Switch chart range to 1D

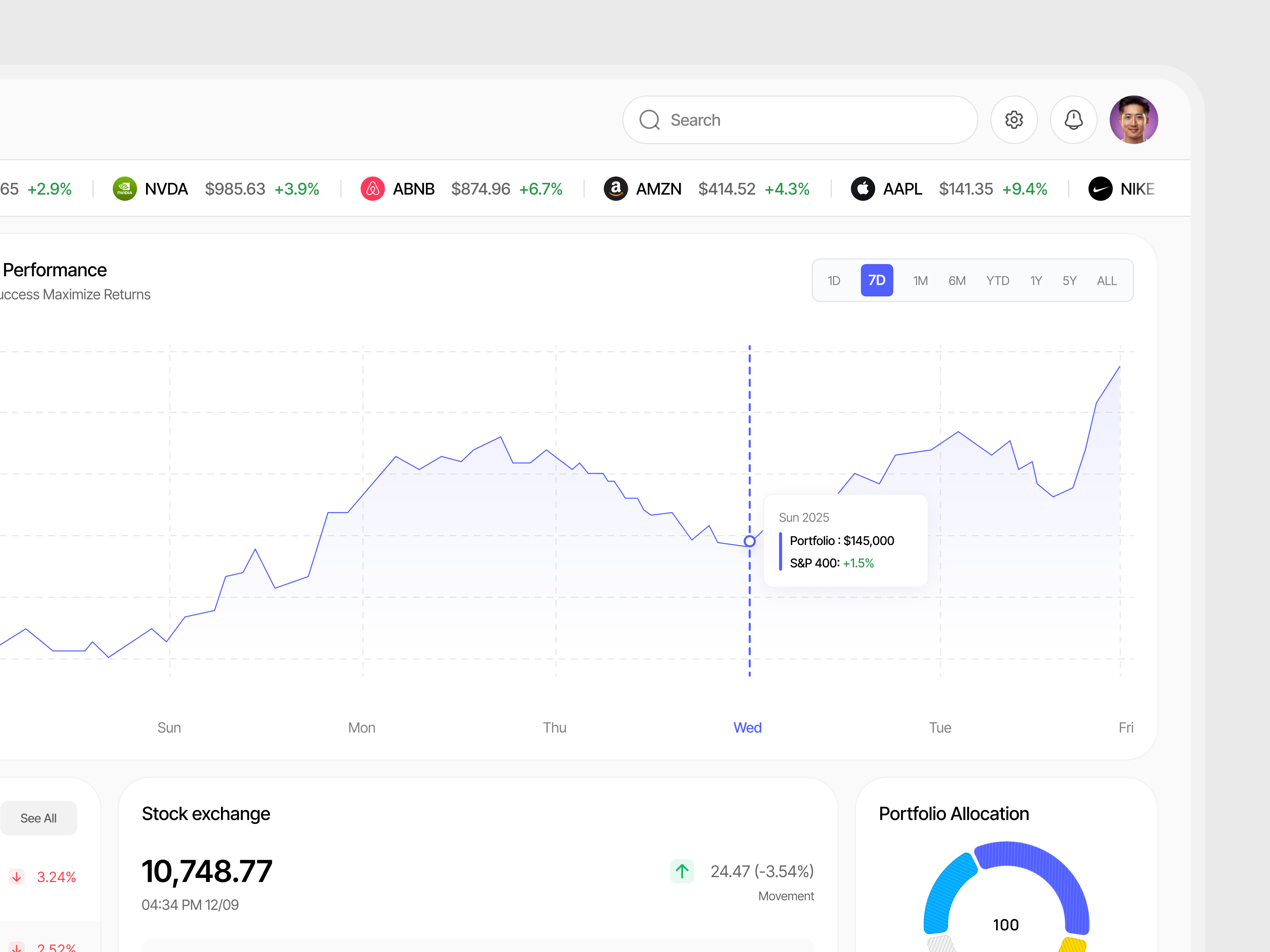click(834, 280)
